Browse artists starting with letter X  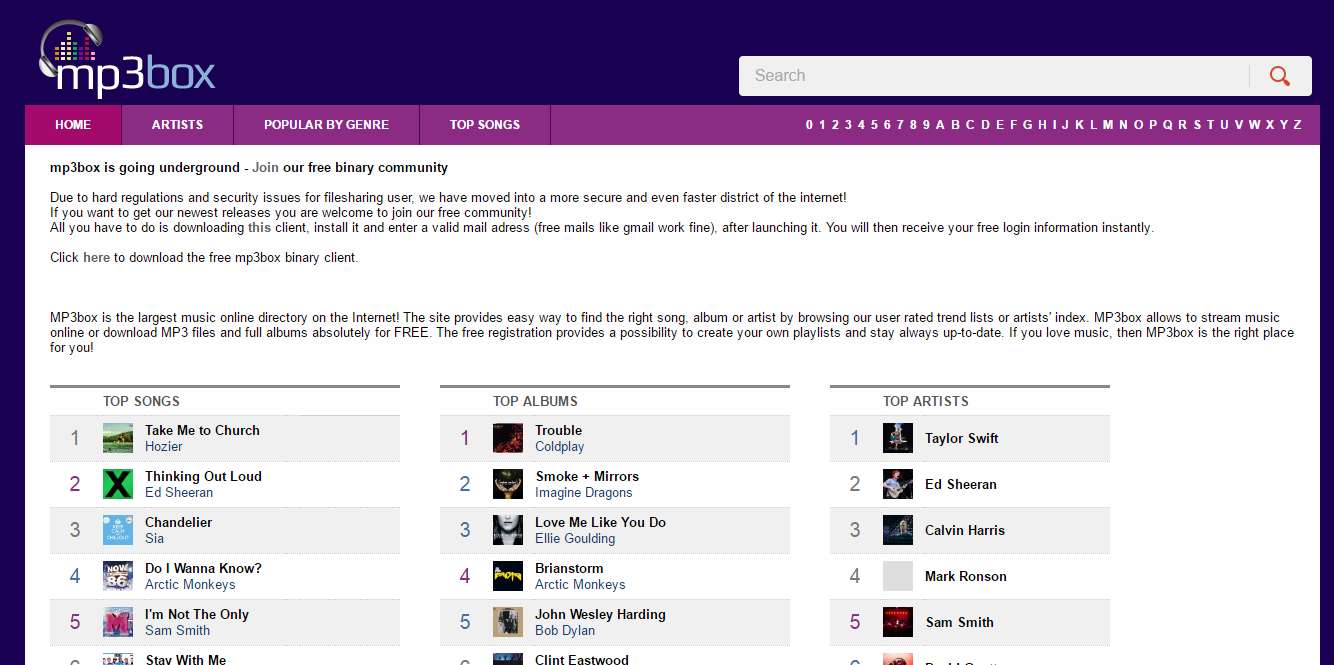(1269, 125)
